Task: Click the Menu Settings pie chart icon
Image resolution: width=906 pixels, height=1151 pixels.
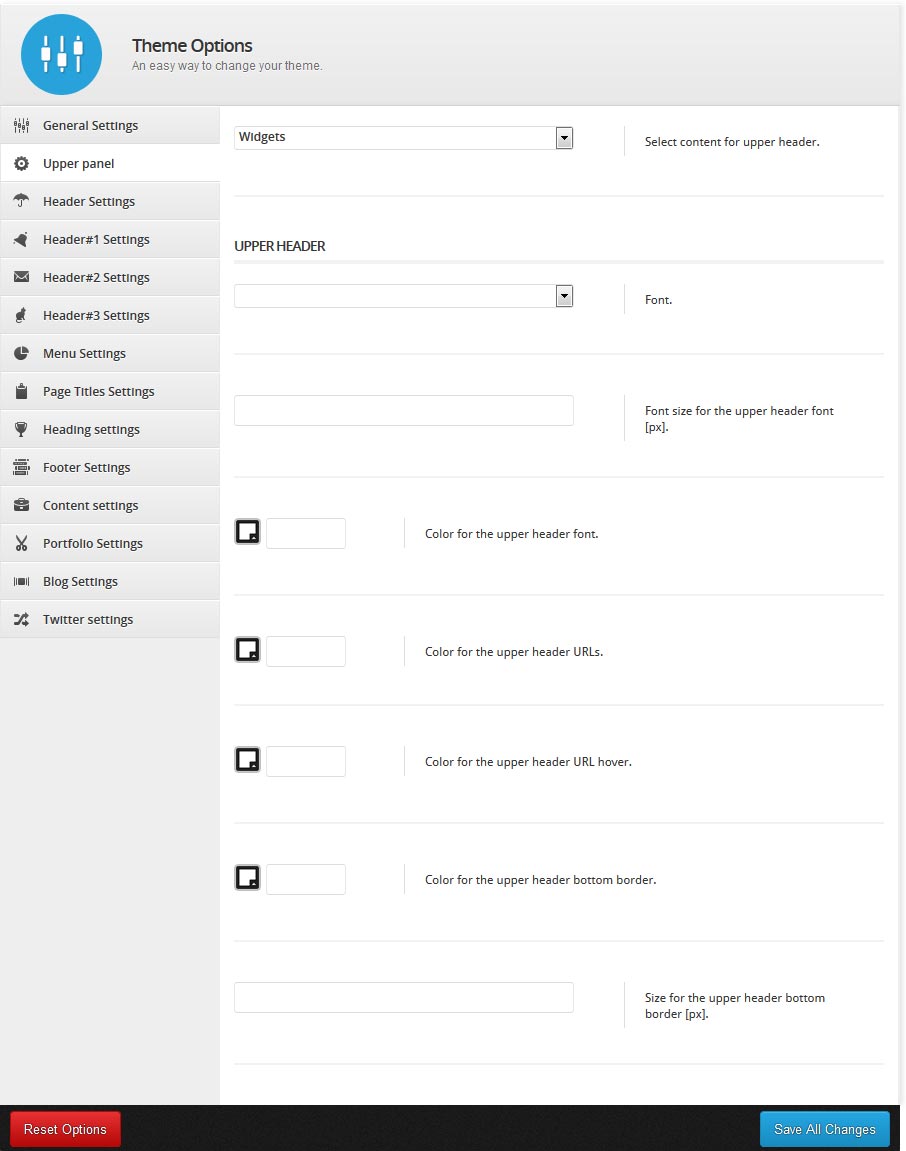Action: [21, 353]
